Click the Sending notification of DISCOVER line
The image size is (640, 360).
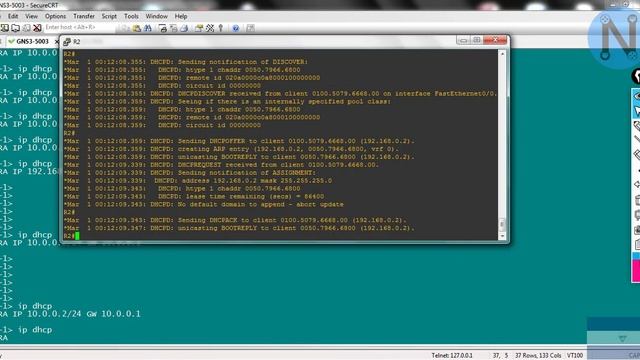(x=186, y=62)
